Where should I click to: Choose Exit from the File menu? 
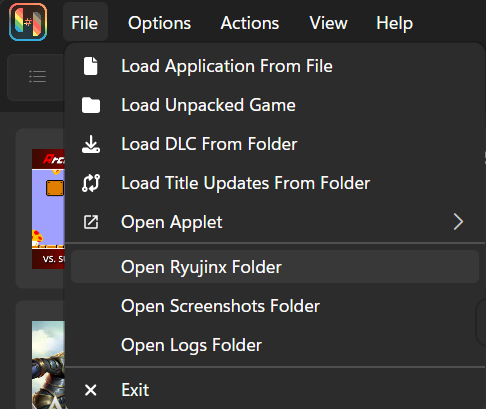[275, 390]
